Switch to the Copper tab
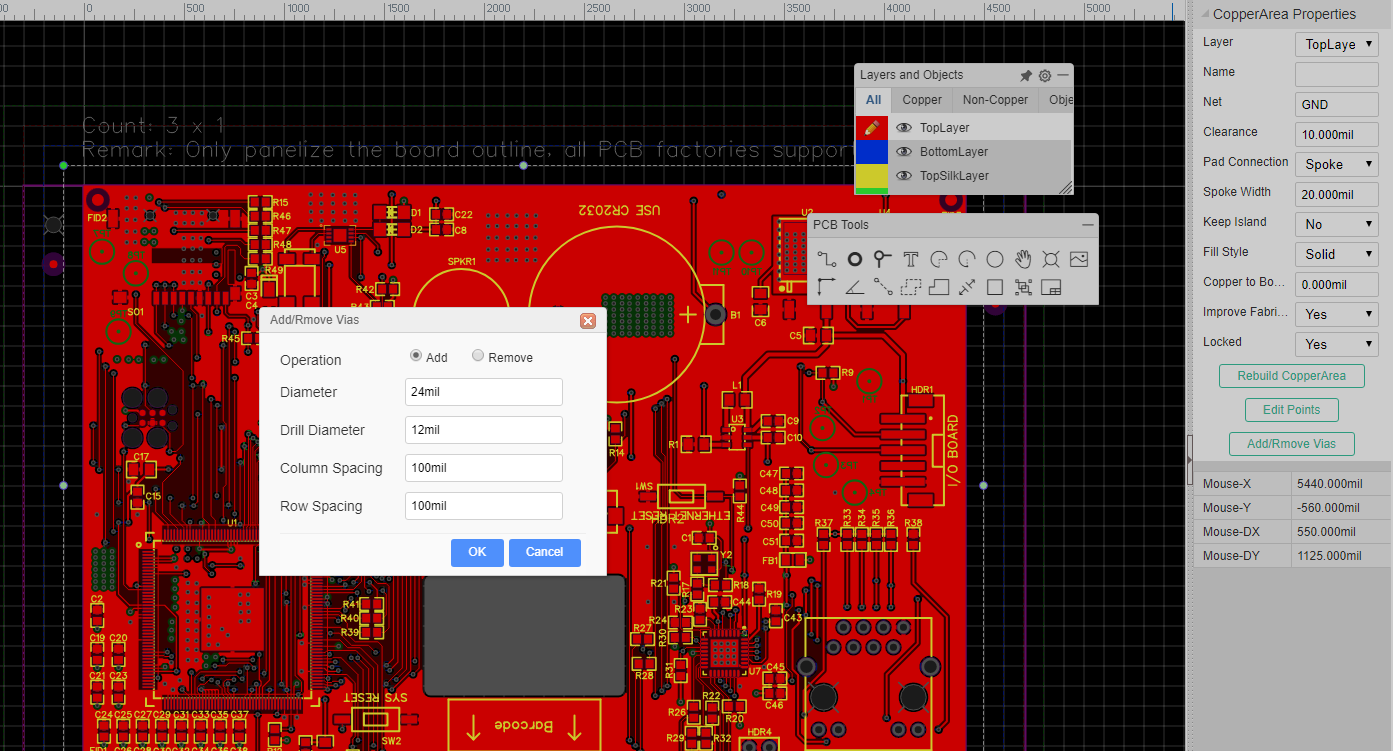Viewport: 1393px width, 751px height. pyautogui.click(x=922, y=100)
